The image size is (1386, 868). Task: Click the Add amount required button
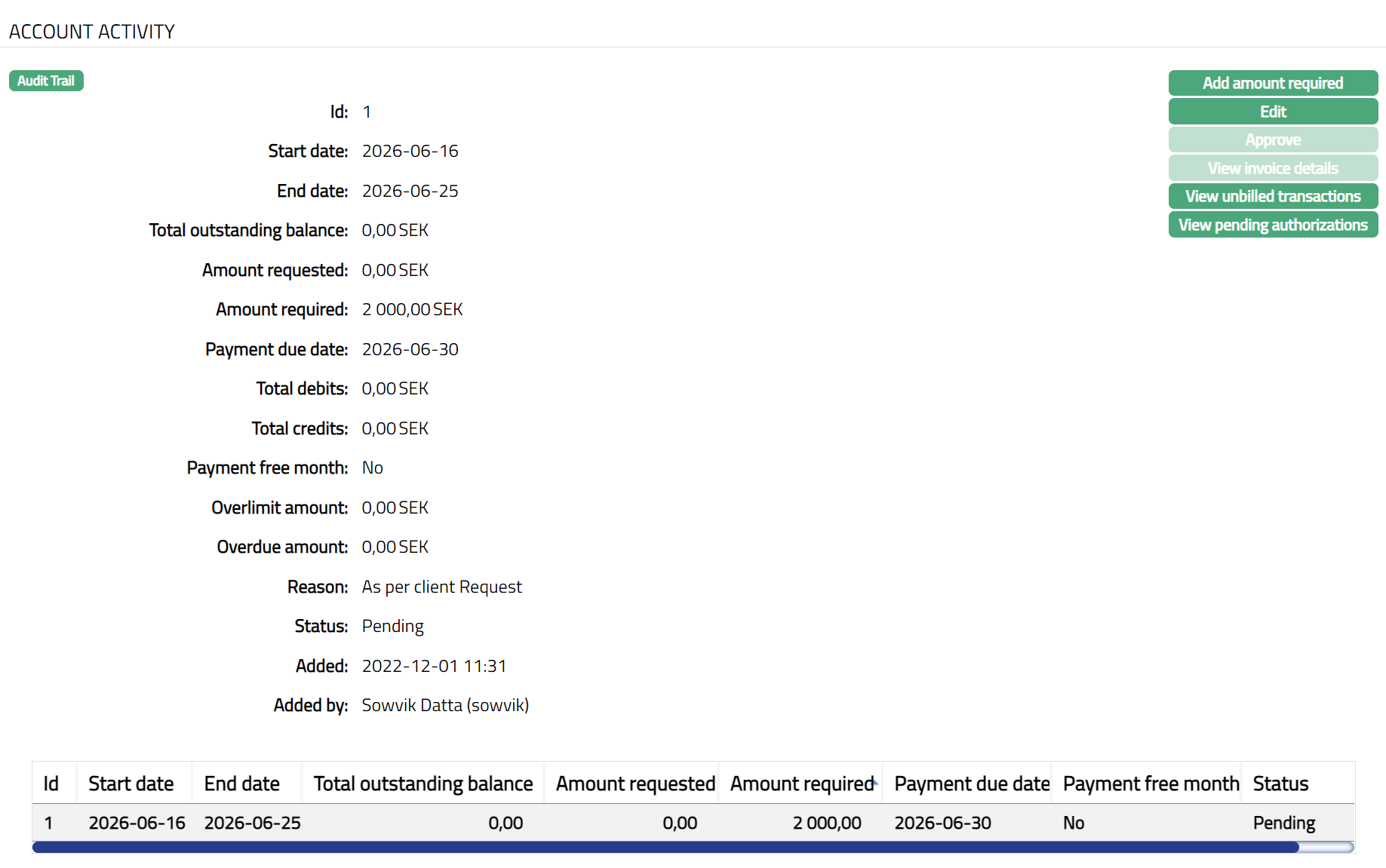click(x=1272, y=83)
